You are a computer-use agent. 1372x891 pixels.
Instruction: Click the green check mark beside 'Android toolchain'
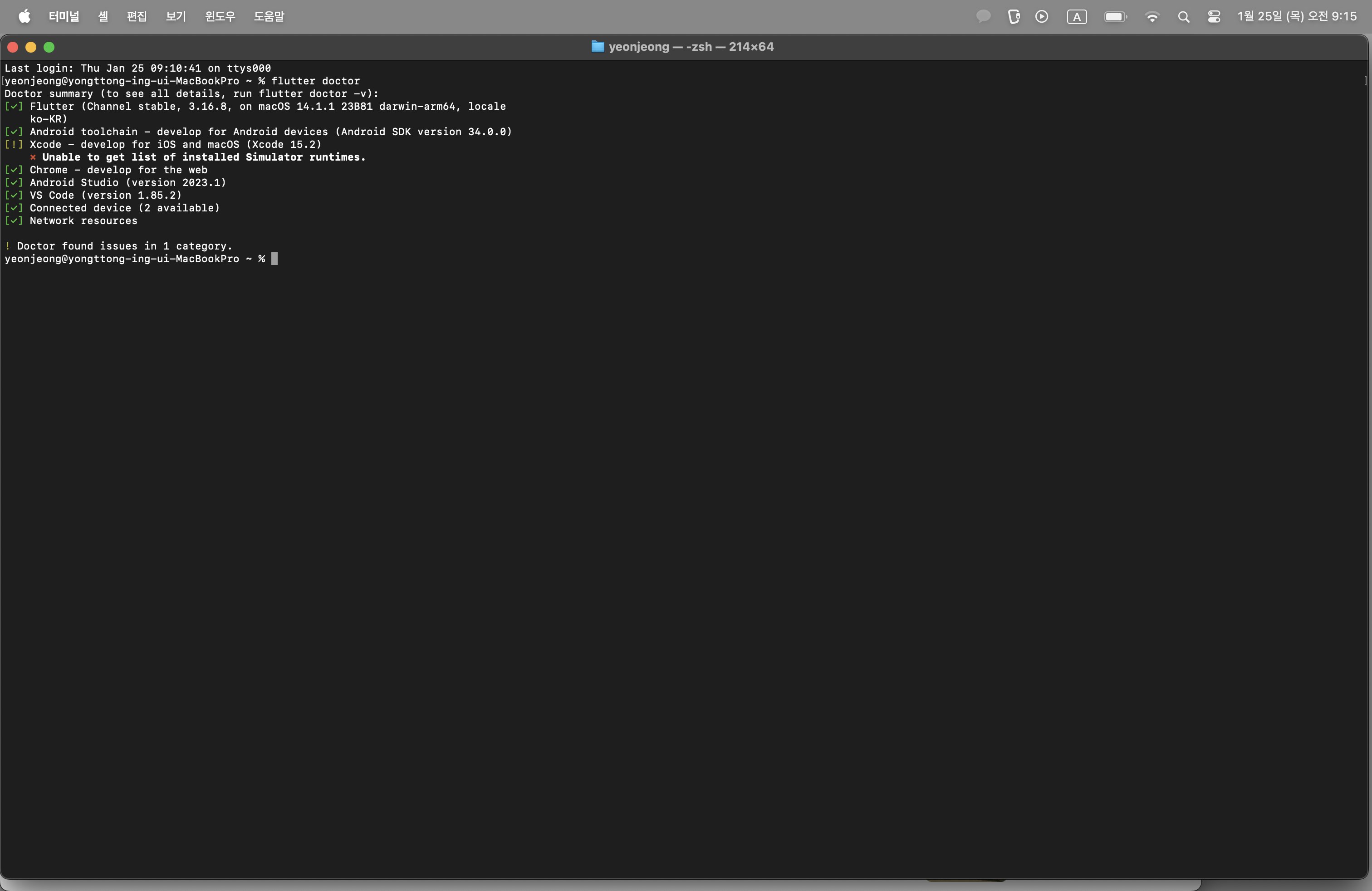(13, 132)
